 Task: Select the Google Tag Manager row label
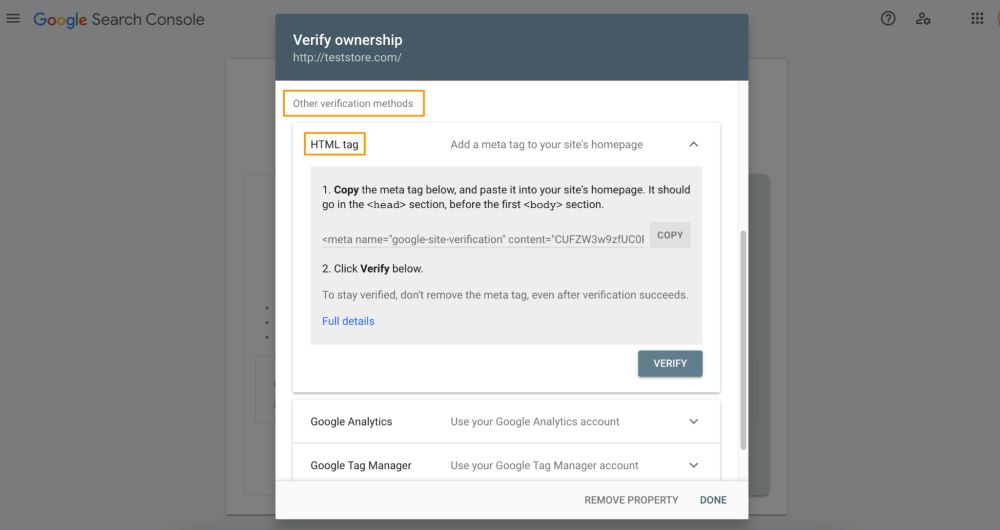[x=361, y=466]
